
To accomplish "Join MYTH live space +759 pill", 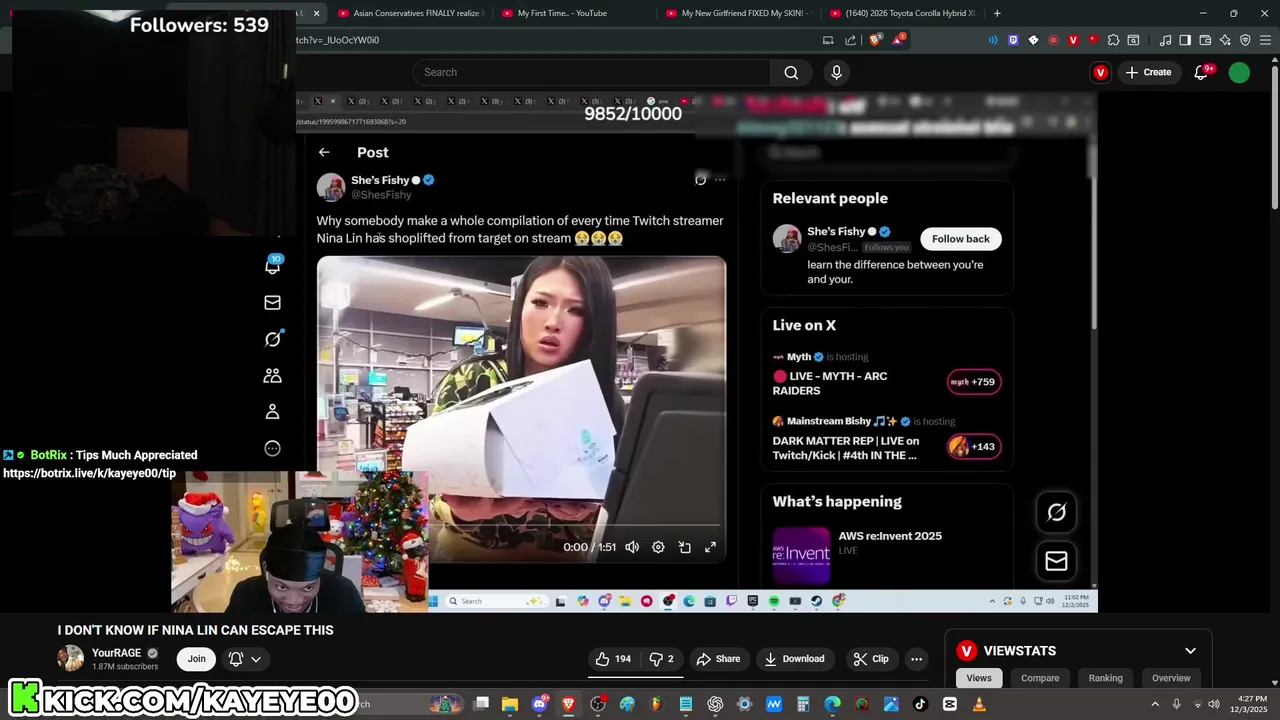I will pos(974,382).
